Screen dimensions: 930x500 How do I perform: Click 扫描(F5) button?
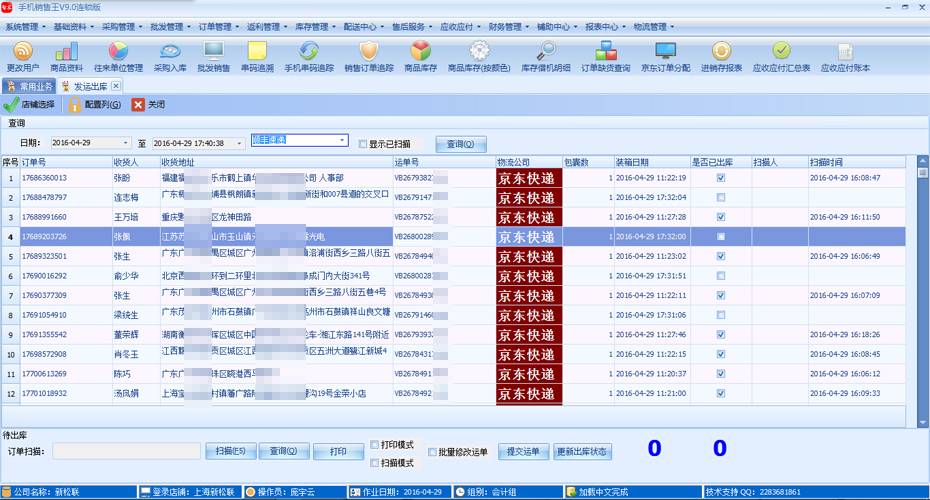(x=231, y=451)
